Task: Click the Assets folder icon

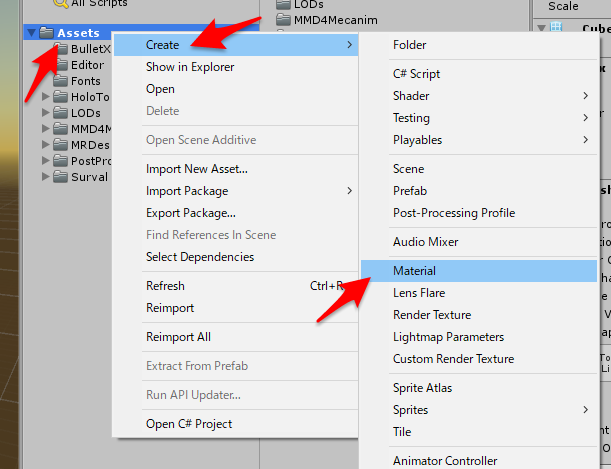Action: tap(46, 33)
